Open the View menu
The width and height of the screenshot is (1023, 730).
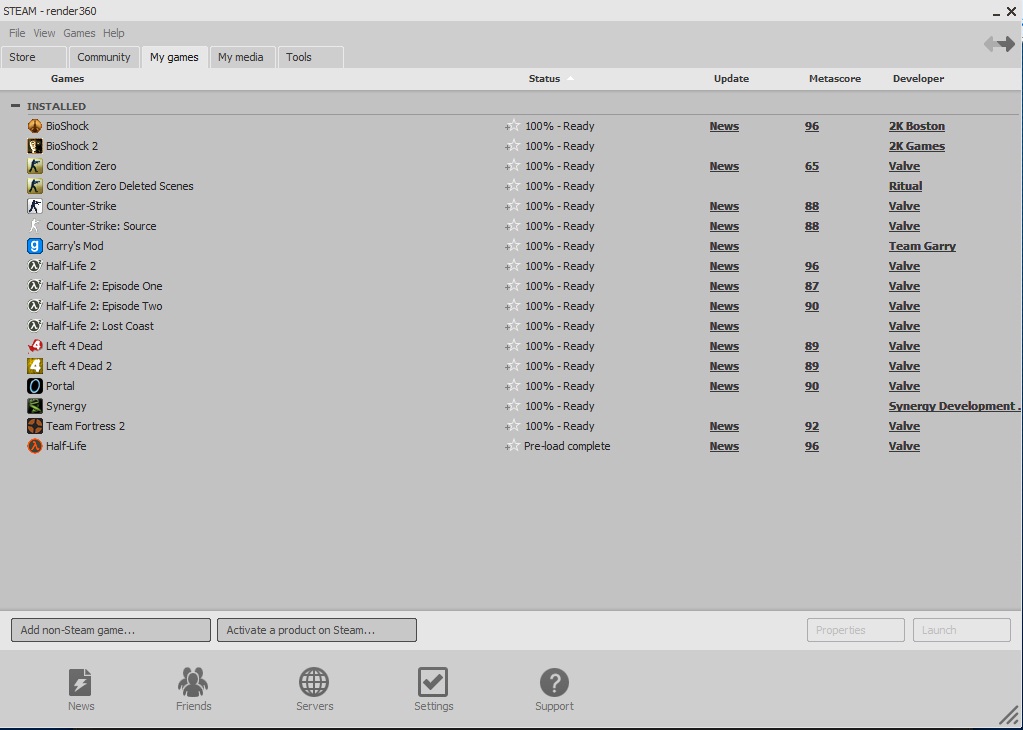tap(44, 33)
